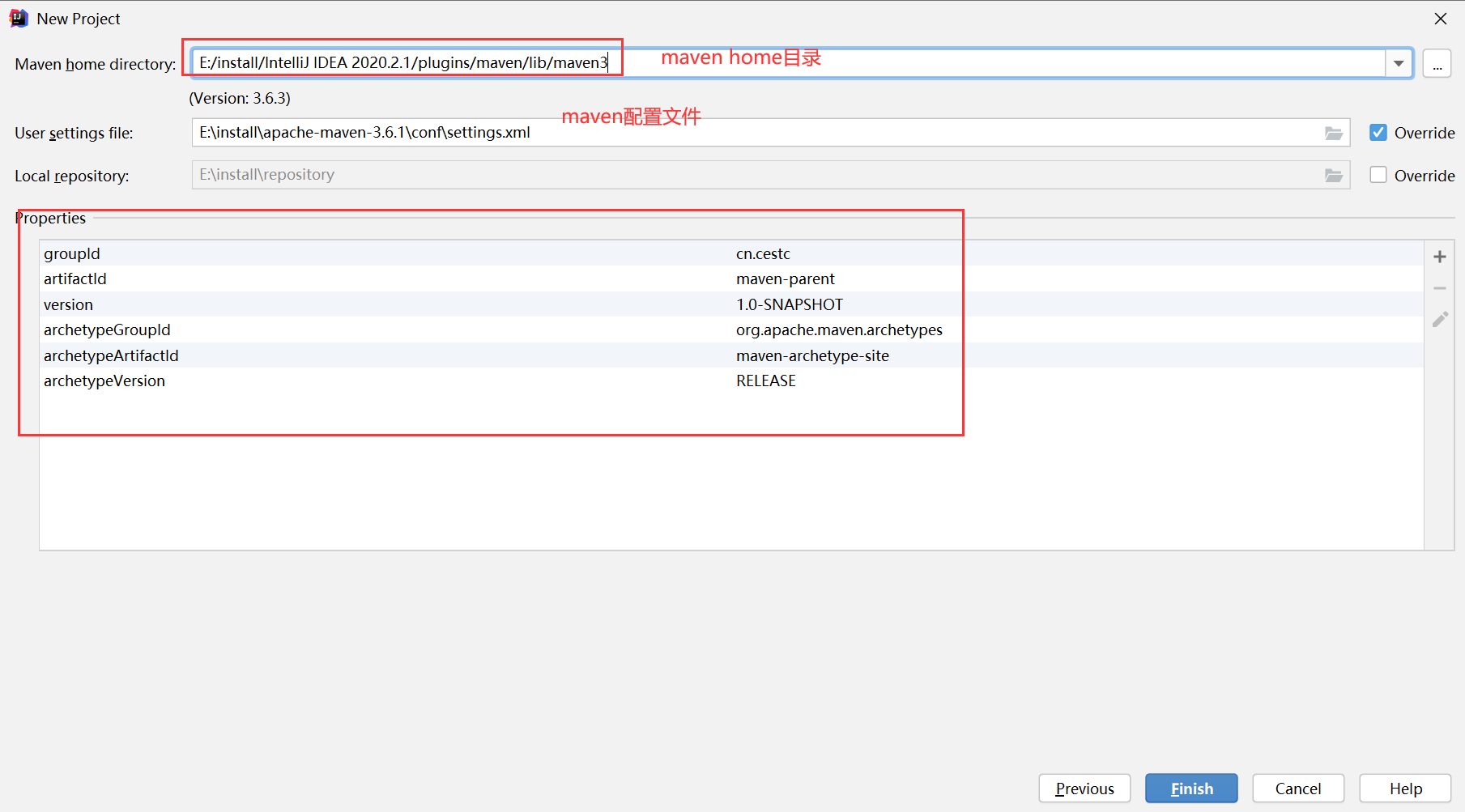The height and width of the screenshot is (812, 1465).
Task: Click the remove property minus icon
Action: (x=1439, y=288)
